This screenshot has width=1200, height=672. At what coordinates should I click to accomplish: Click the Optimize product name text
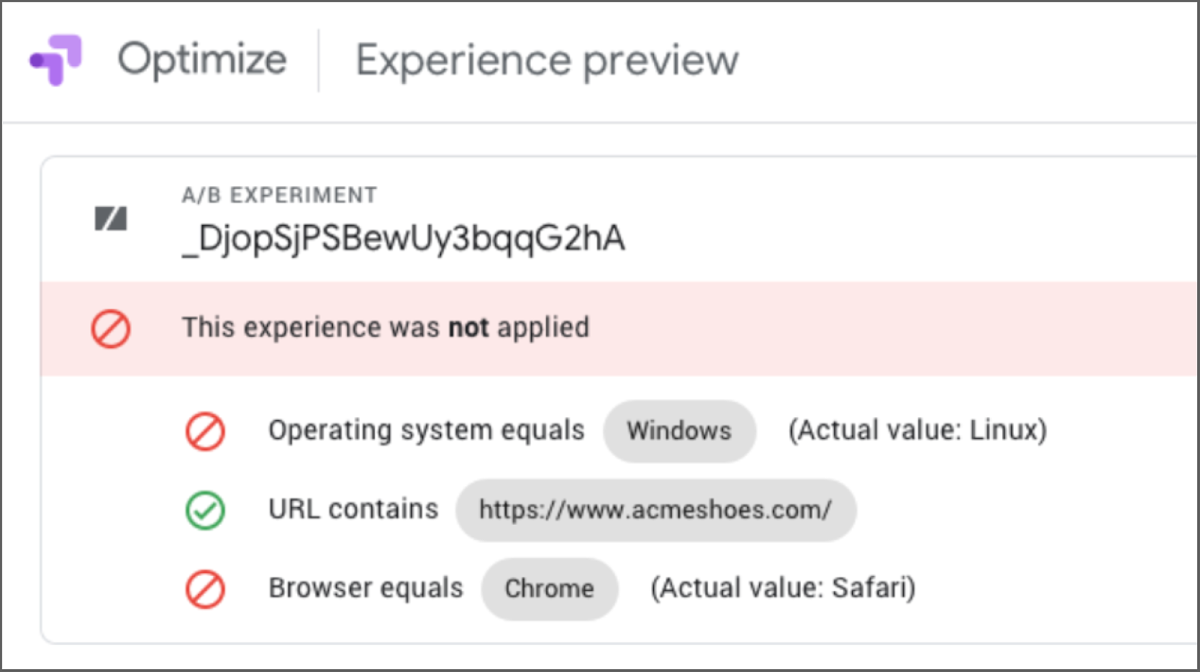(x=201, y=59)
